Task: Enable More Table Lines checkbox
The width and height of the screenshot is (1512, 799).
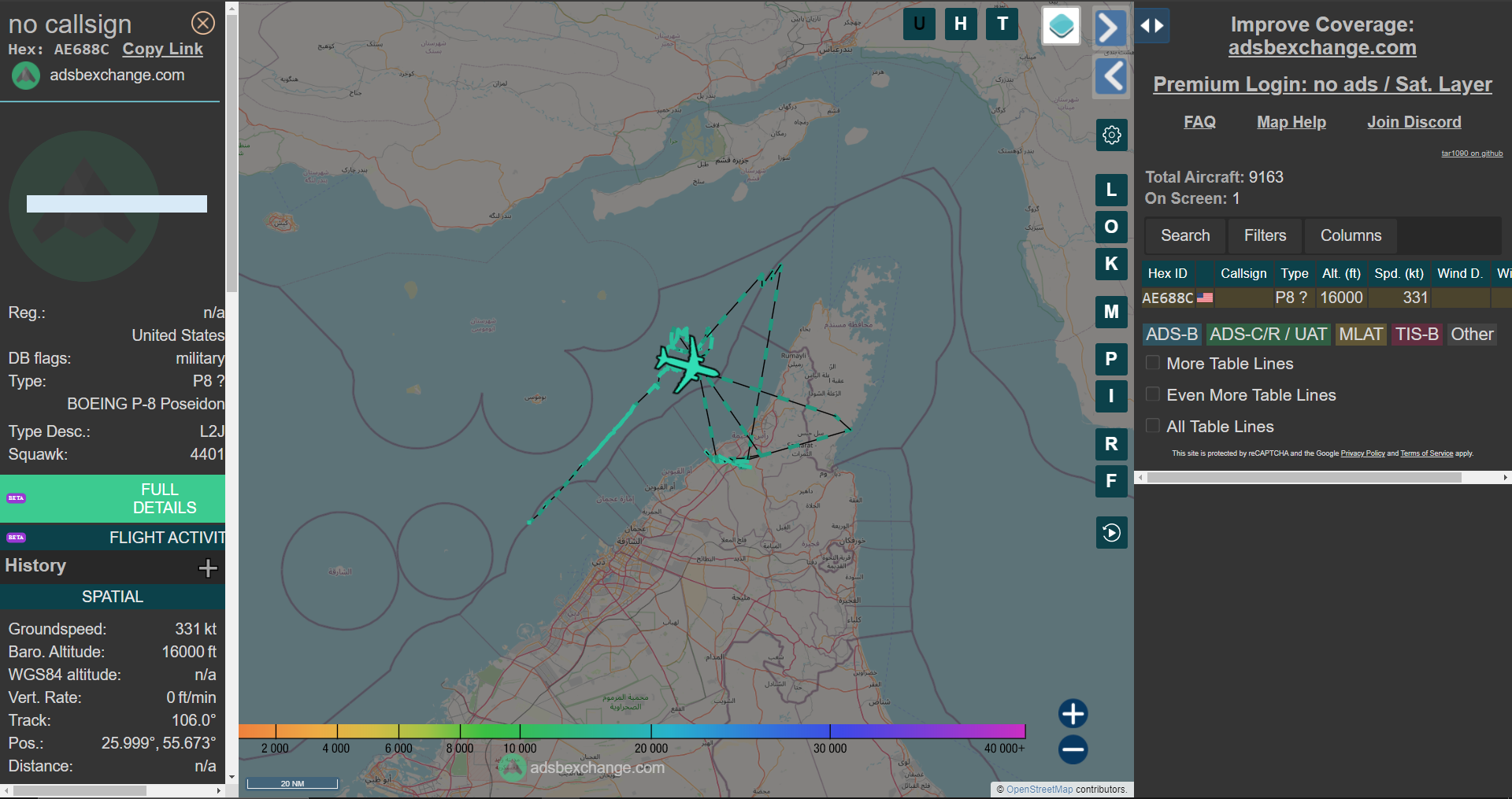Action: [1153, 363]
